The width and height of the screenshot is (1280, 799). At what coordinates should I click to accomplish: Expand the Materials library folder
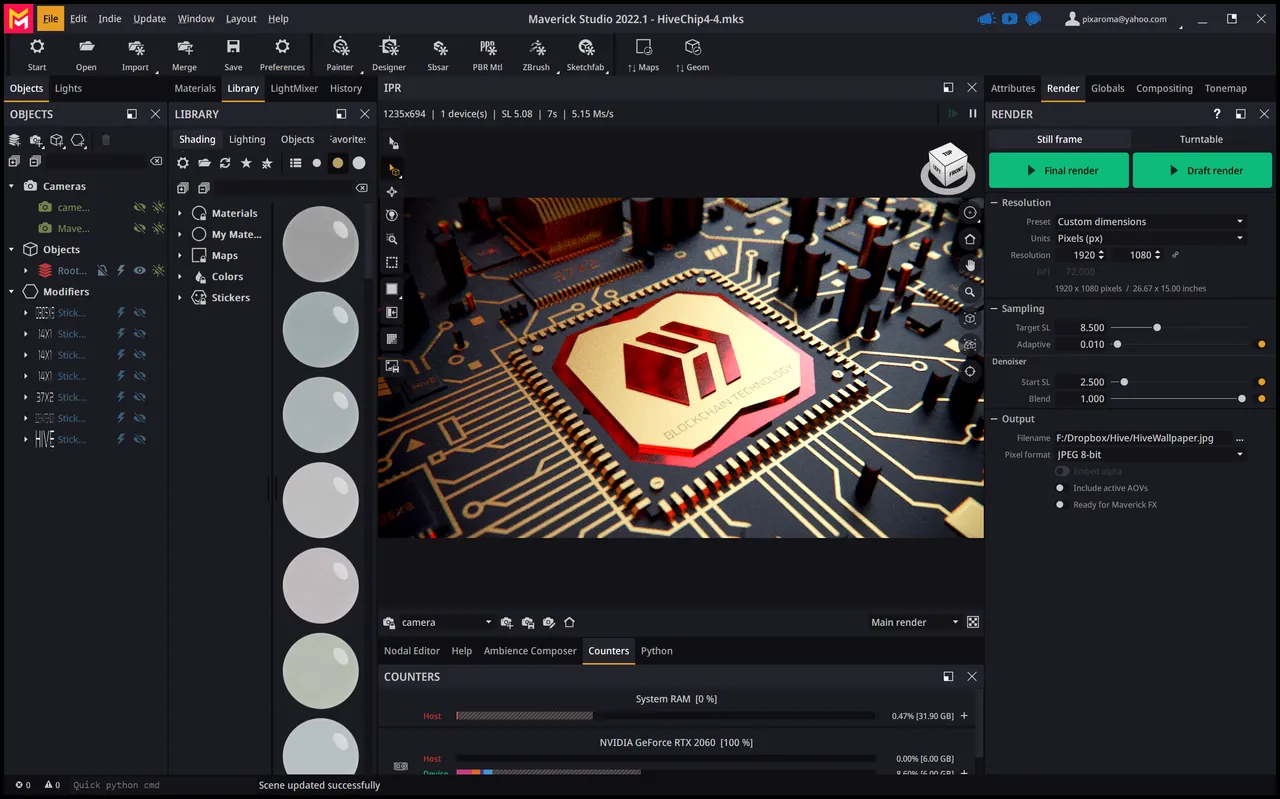pyautogui.click(x=180, y=213)
